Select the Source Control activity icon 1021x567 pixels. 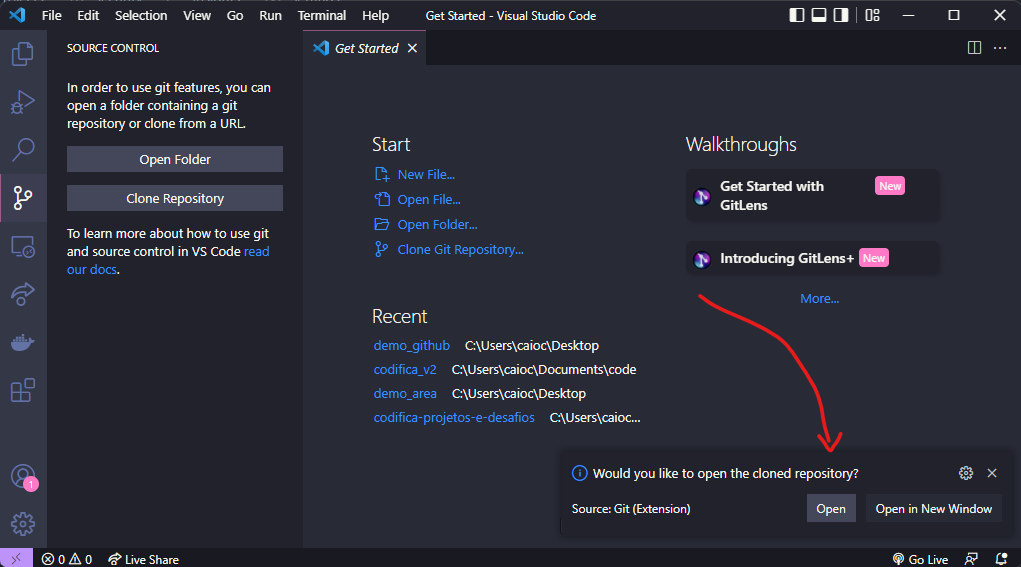(22, 197)
